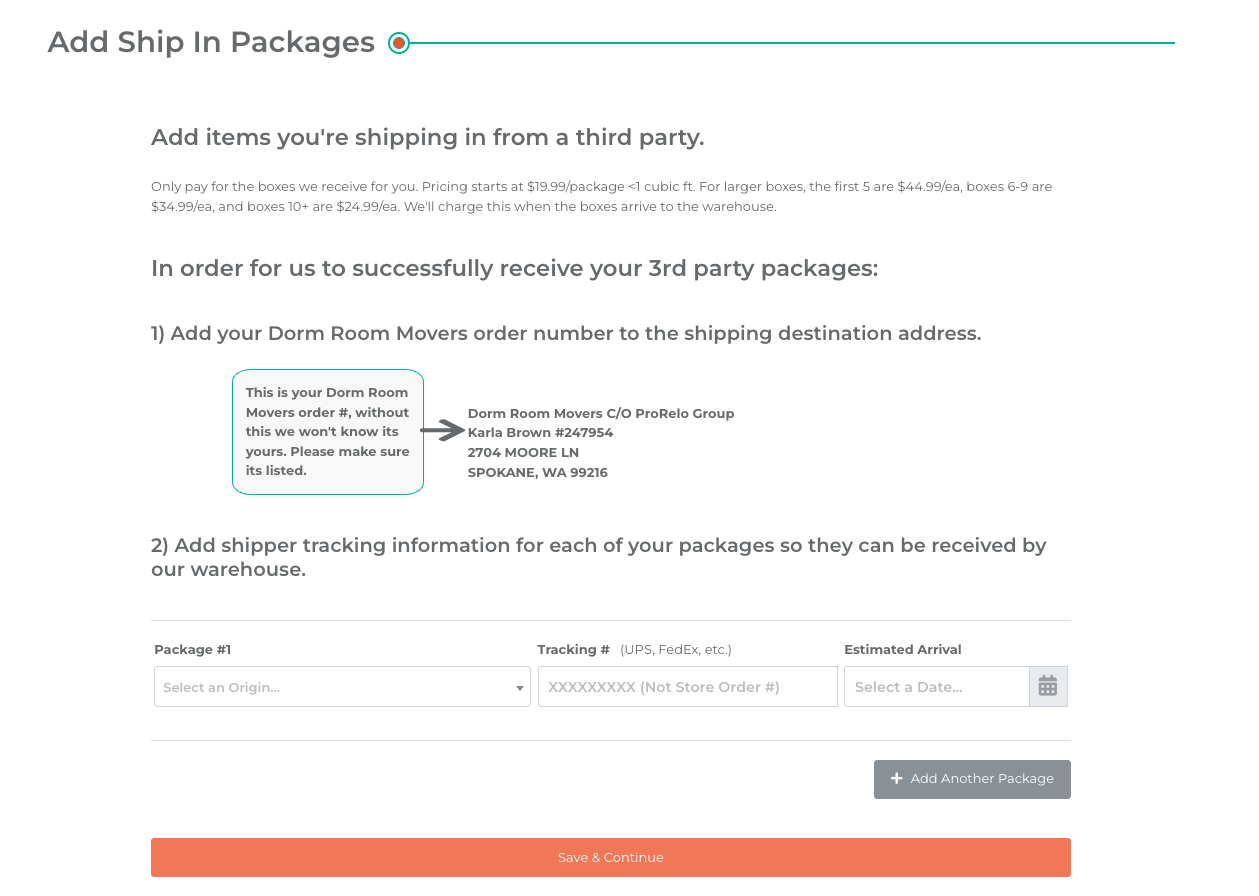Viewport: 1259px width, 896px height.
Task: Expand the origin dropdown caret
Action: [x=520, y=688]
